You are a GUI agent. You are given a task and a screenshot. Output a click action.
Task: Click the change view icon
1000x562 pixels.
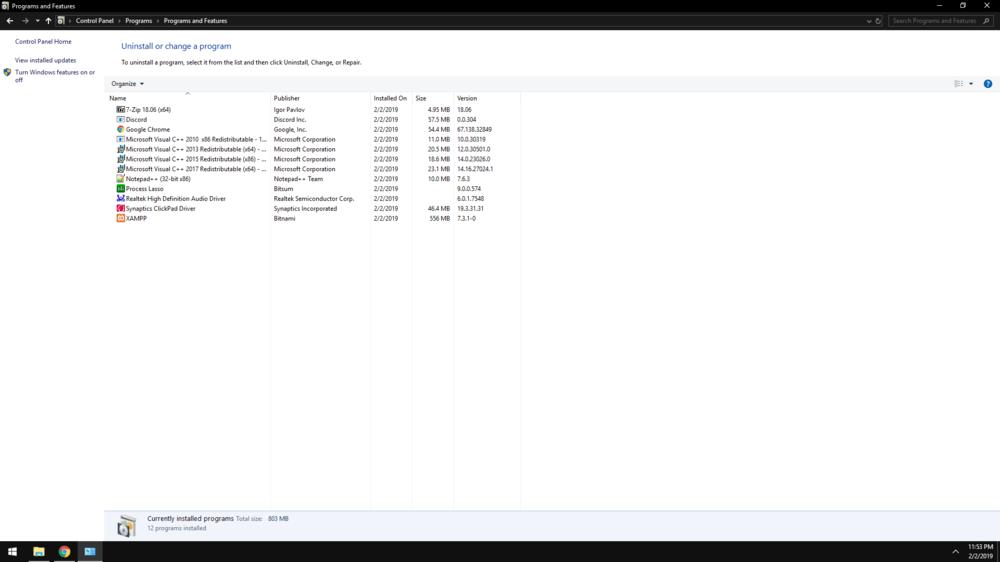click(x=959, y=84)
